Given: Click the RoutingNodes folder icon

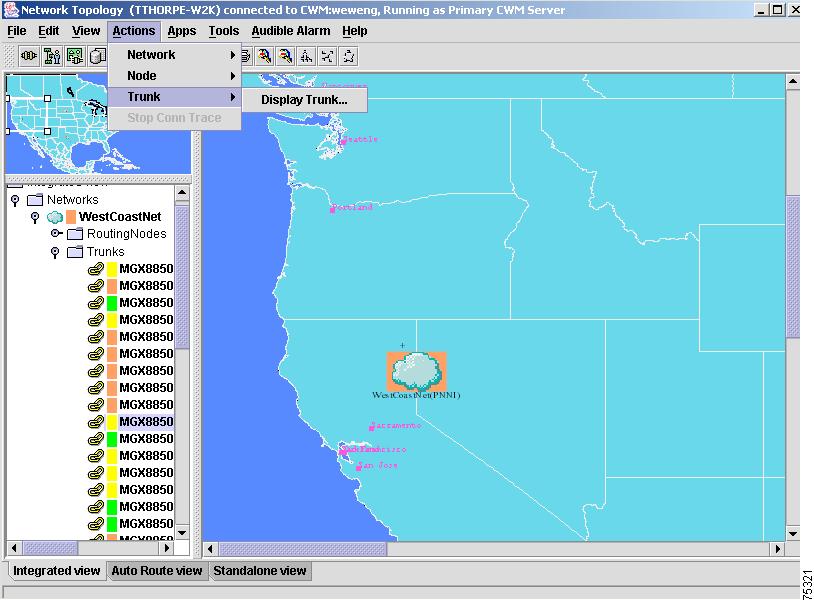Looking at the screenshot, I should pyautogui.click(x=75, y=234).
